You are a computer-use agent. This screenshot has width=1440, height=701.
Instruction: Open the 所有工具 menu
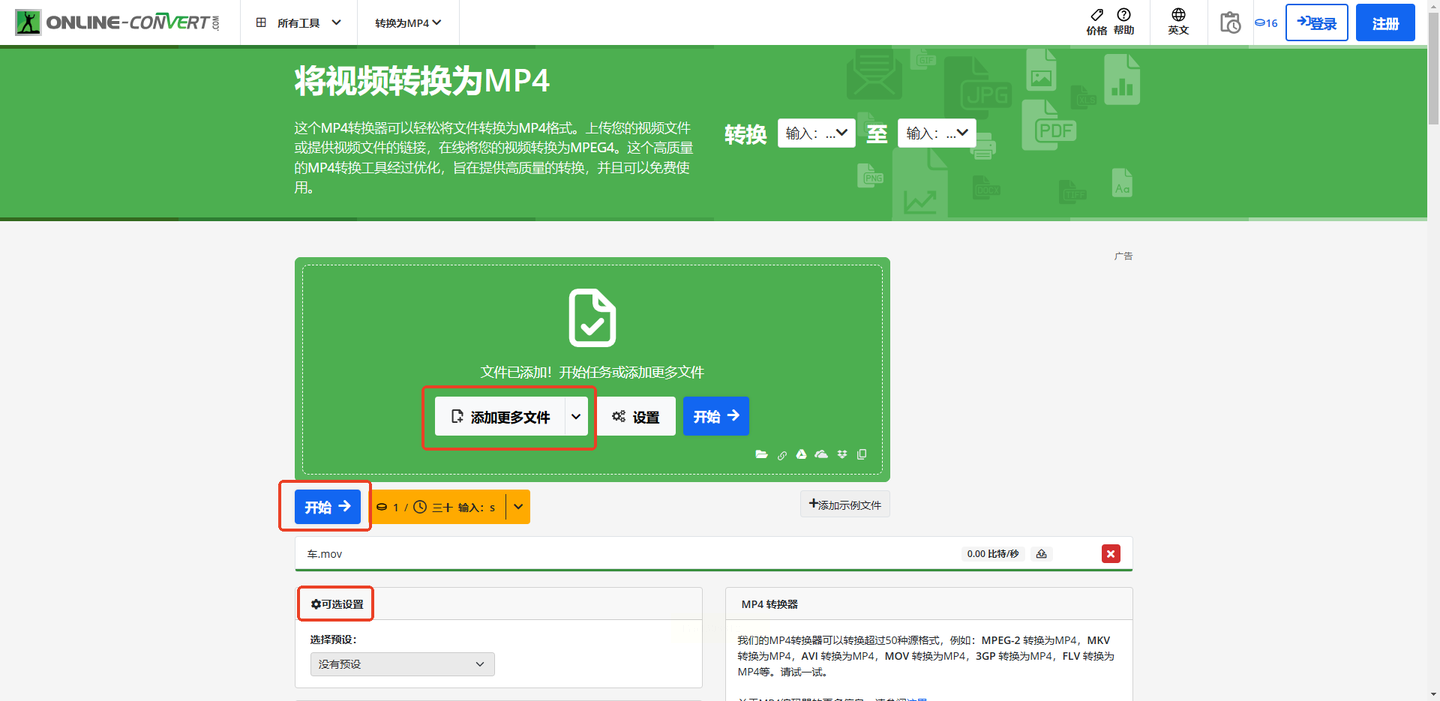[299, 22]
